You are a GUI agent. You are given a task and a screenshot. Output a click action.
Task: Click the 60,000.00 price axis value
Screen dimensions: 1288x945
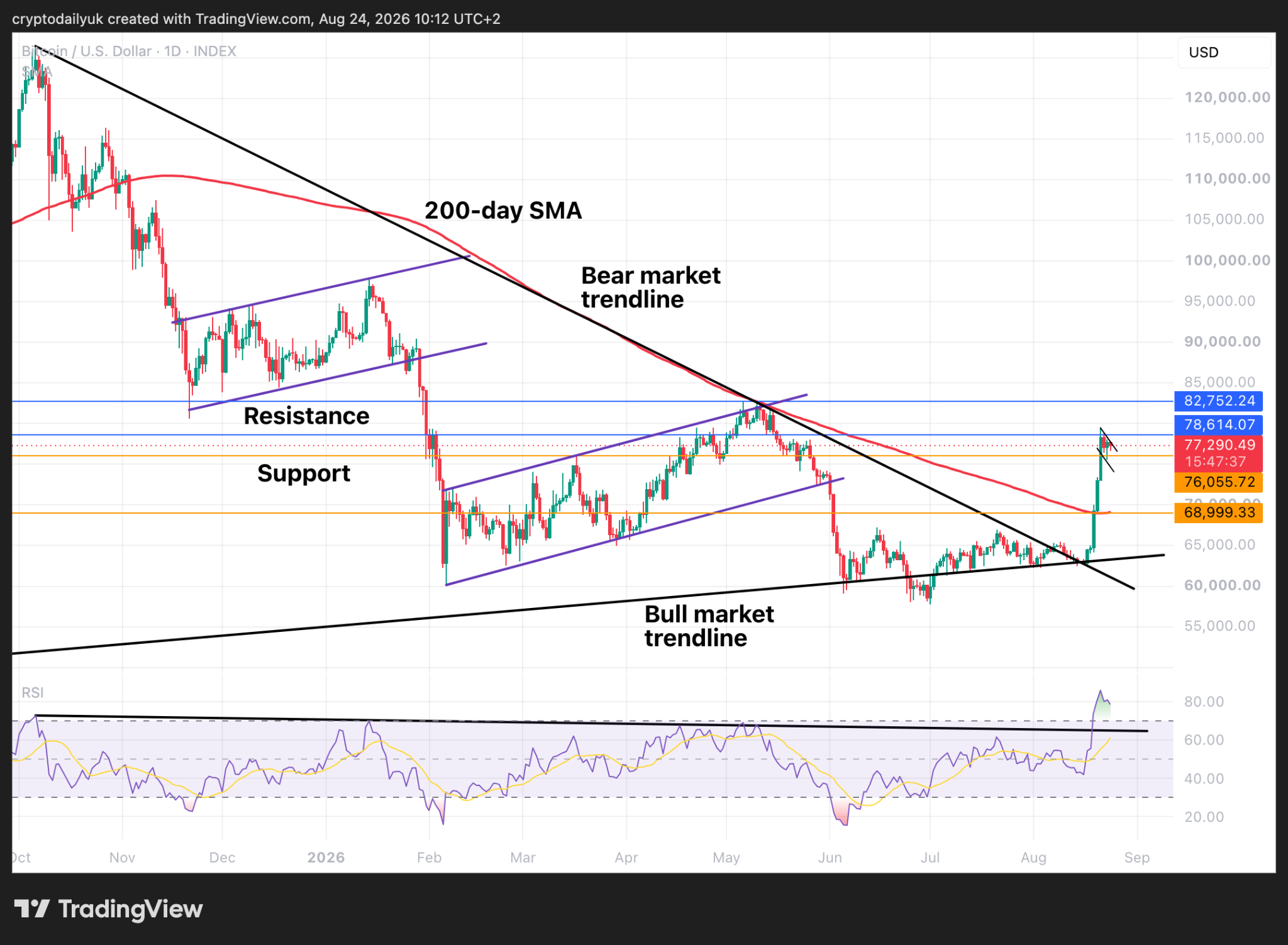point(1223,585)
